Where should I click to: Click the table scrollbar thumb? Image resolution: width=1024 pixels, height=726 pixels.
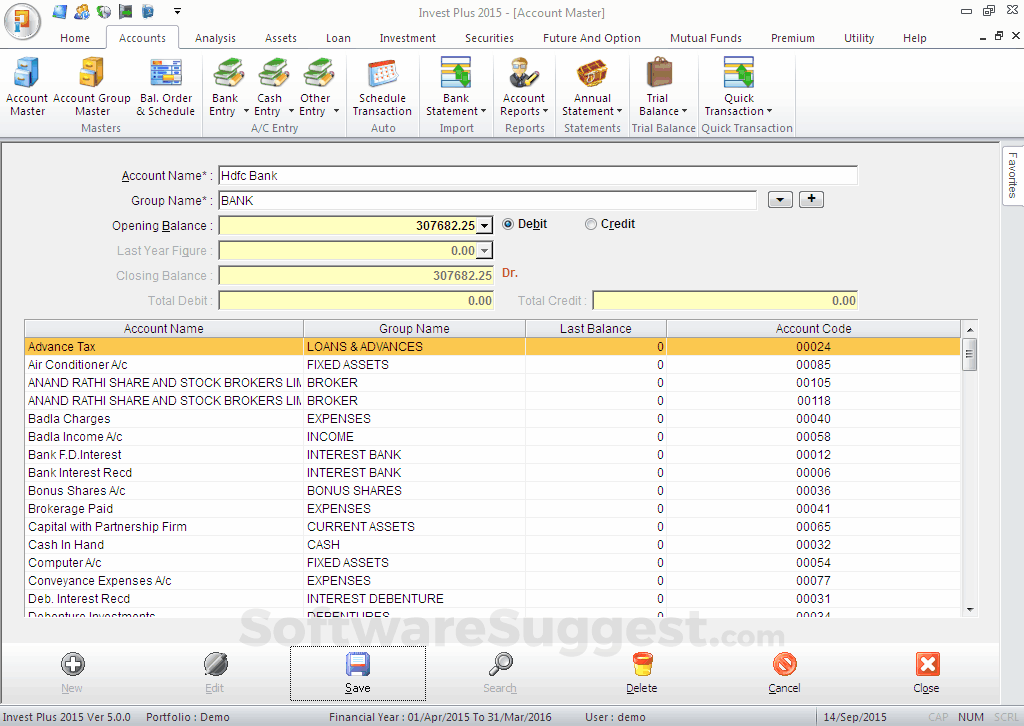[970, 355]
